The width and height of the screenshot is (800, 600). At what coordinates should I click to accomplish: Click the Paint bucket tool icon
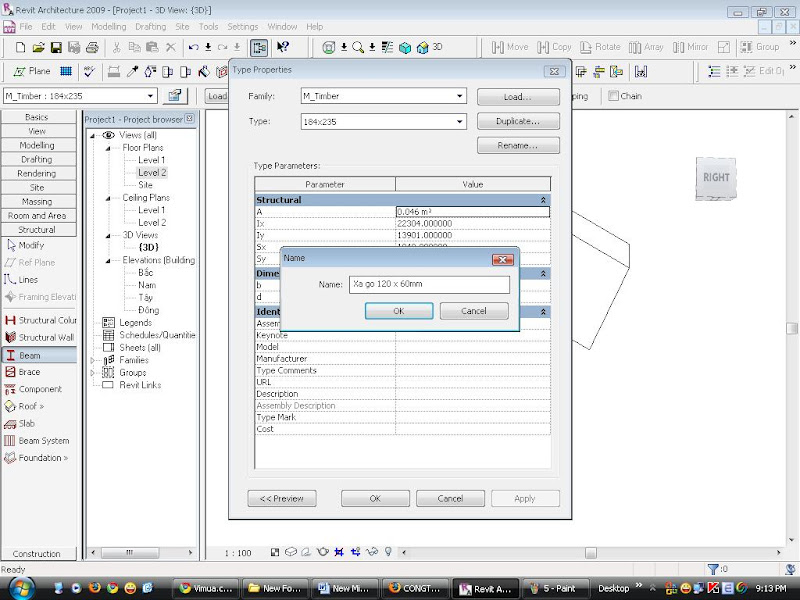[204, 71]
